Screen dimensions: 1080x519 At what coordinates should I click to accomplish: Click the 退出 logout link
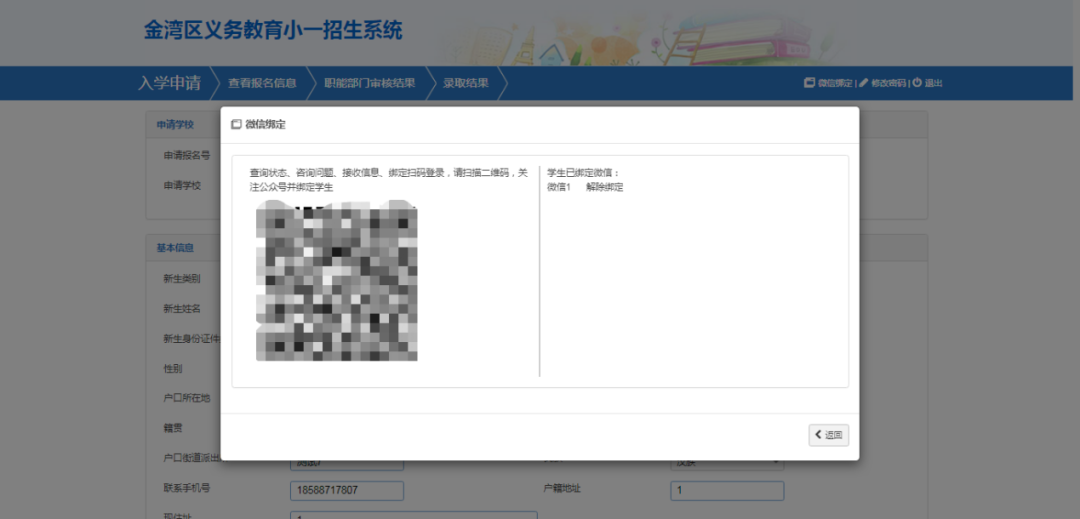(x=933, y=83)
